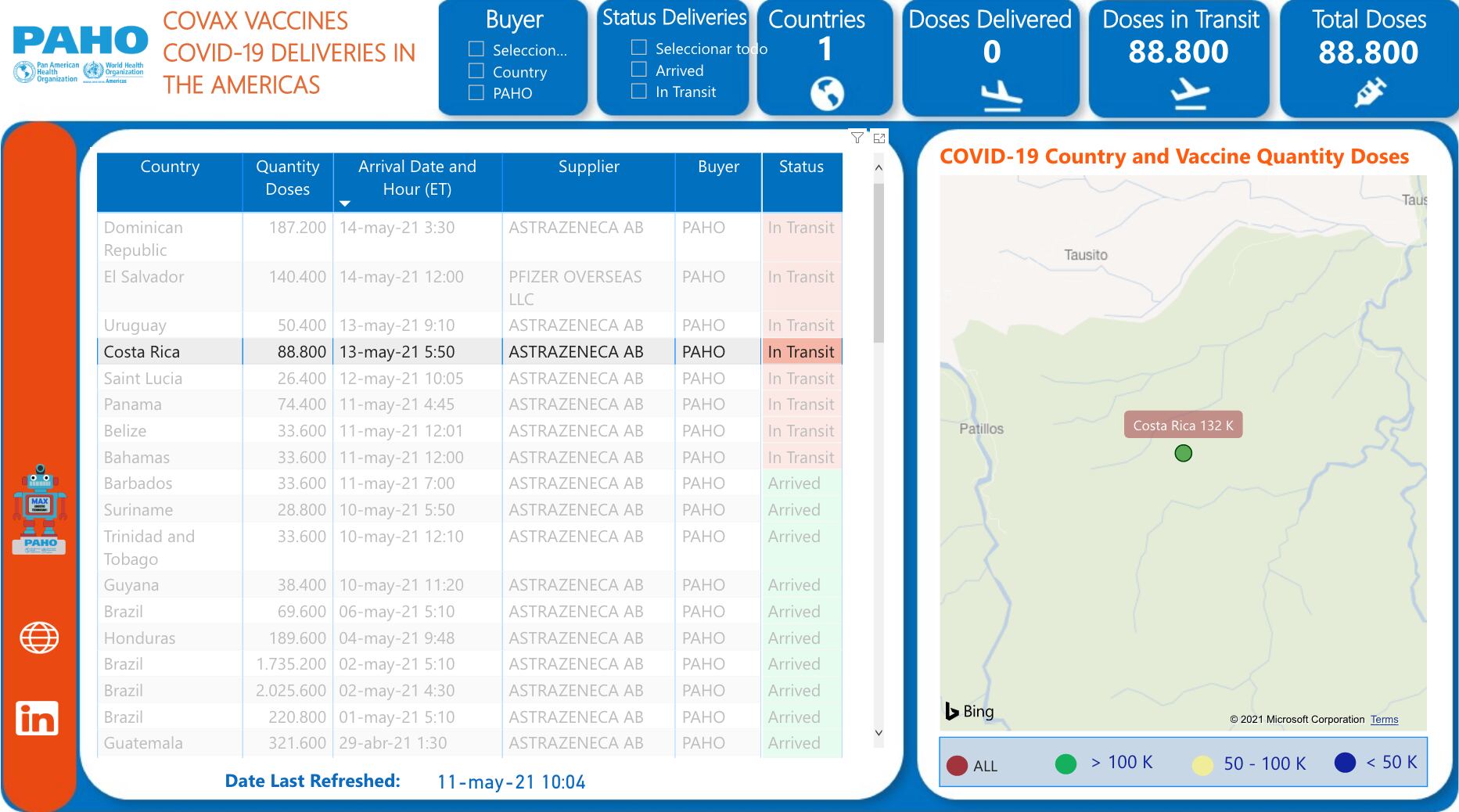The width and height of the screenshot is (1459, 812).
Task: Select the green > 100 K legend circle
Action: pyautogui.click(x=1066, y=763)
